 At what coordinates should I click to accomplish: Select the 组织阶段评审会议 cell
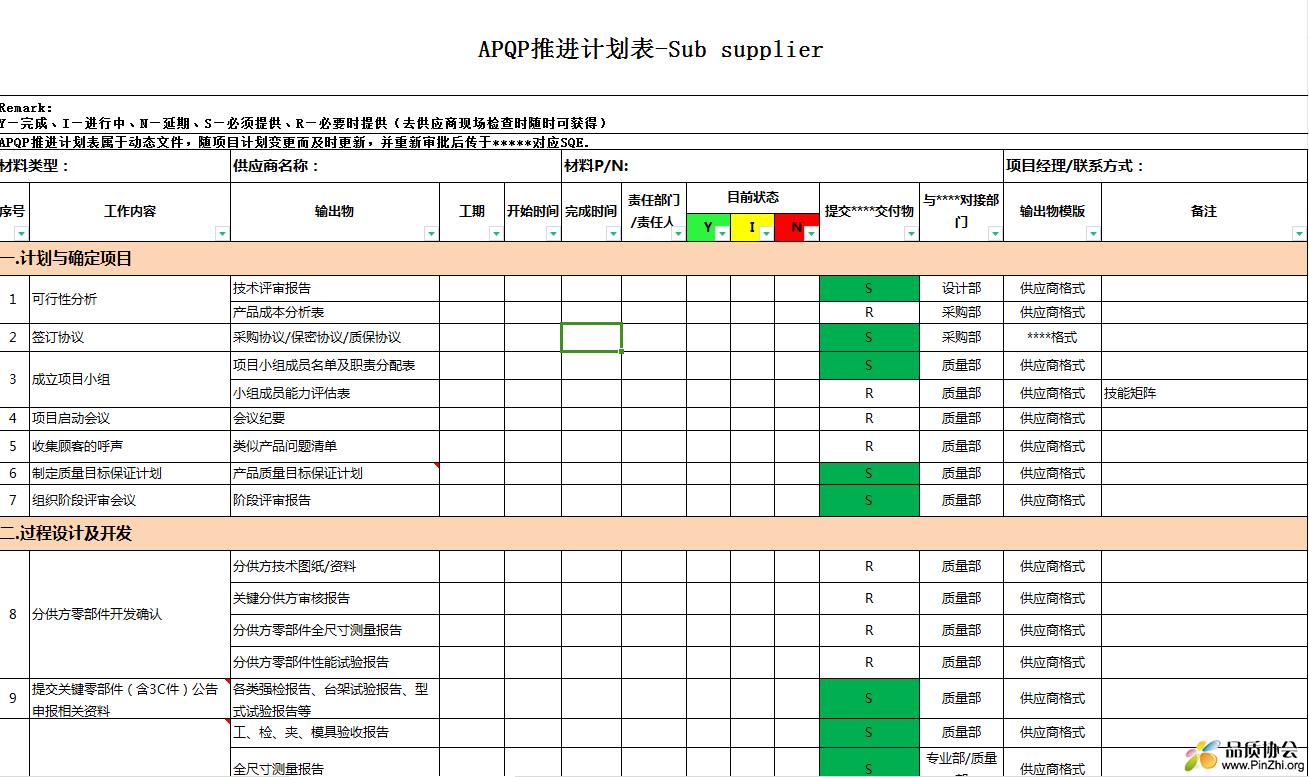pos(130,500)
